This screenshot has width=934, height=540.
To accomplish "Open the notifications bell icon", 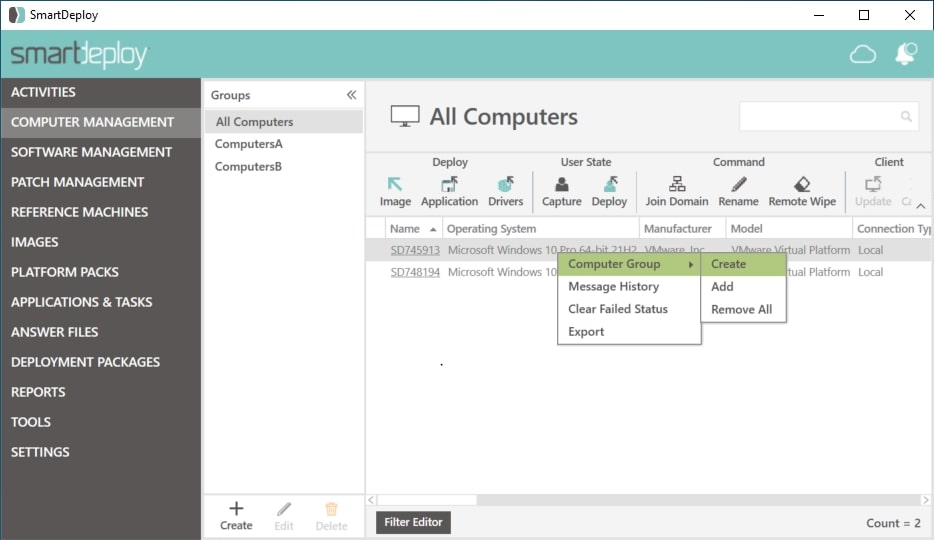I will point(905,55).
